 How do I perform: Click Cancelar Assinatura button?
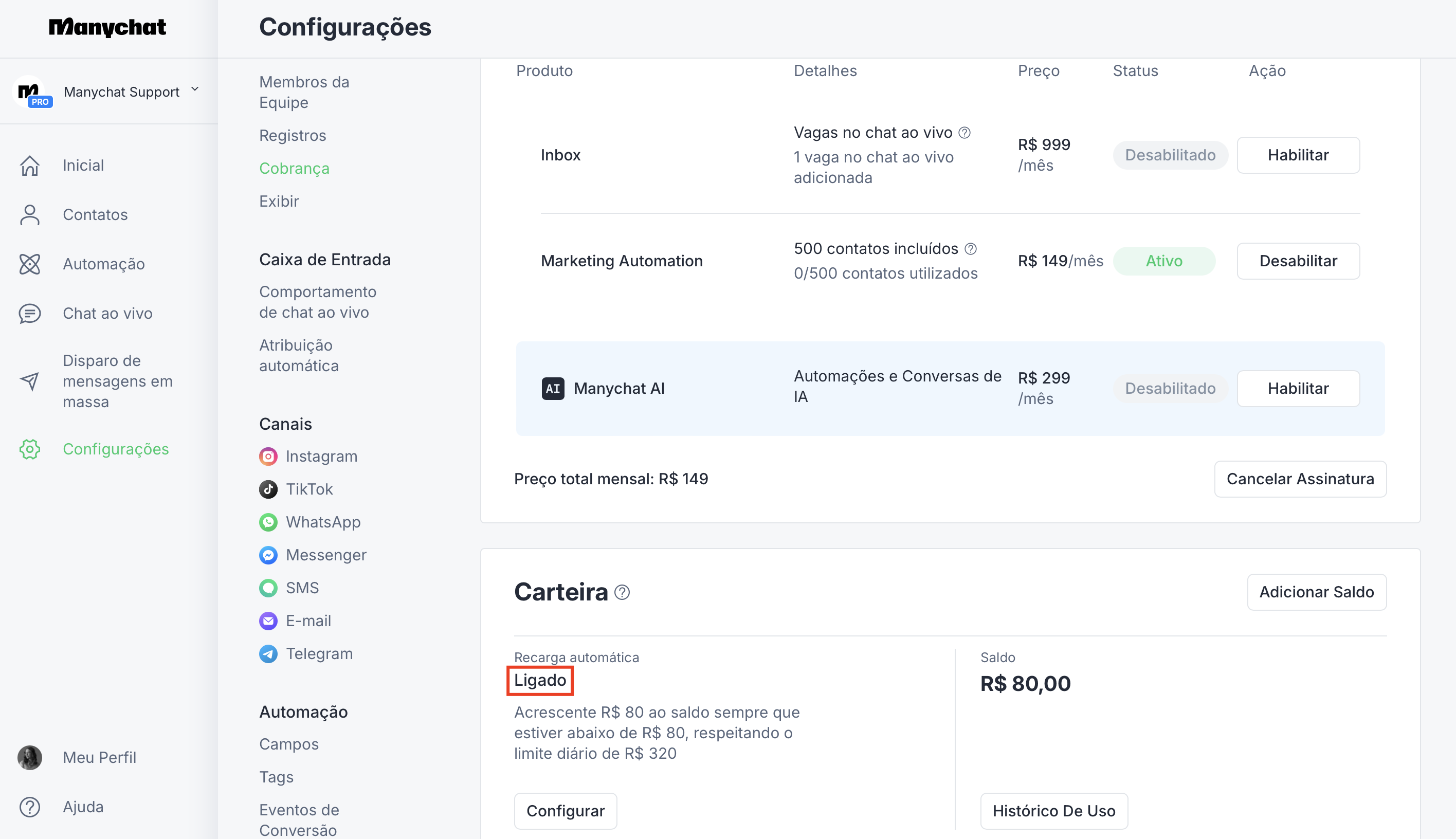pos(1300,479)
